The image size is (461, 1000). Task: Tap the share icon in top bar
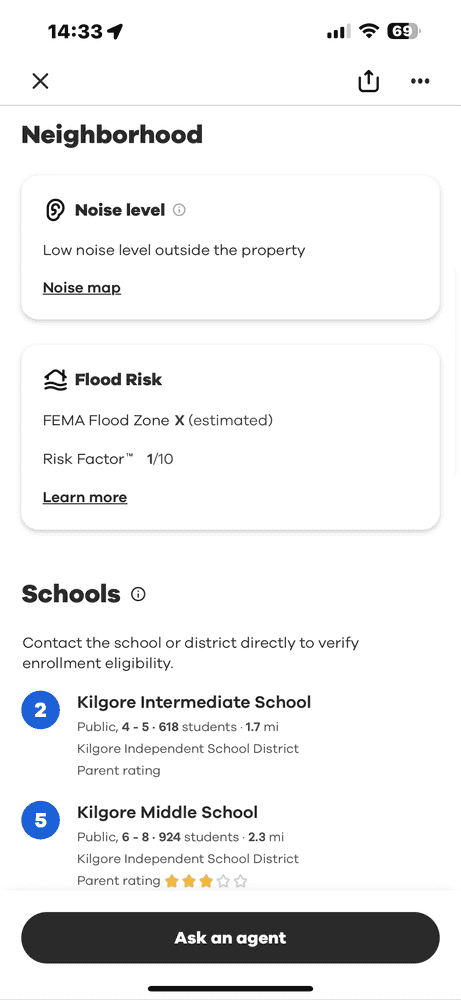(369, 81)
